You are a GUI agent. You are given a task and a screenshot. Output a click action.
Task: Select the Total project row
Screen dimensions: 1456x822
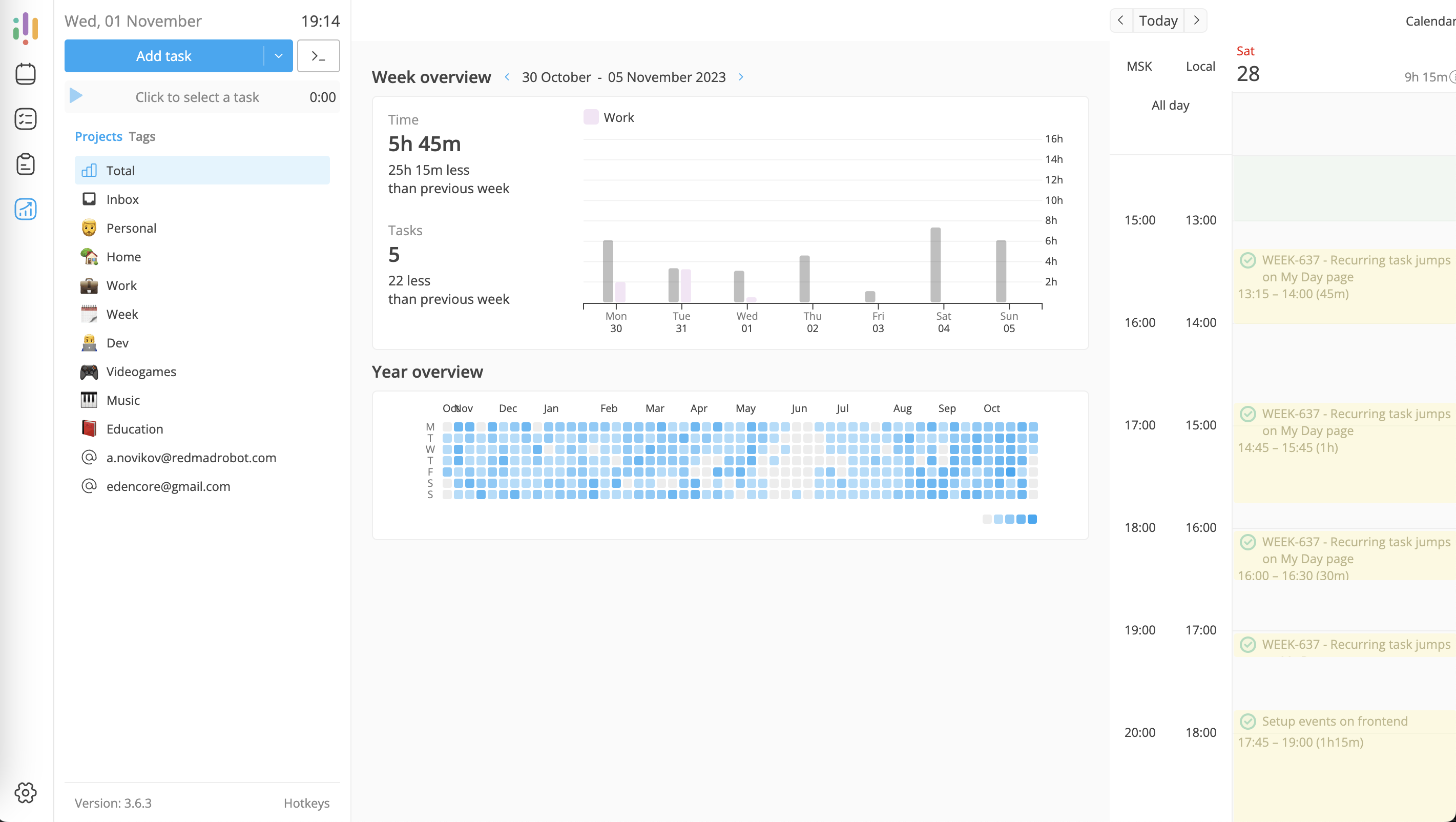click(x=202, y=170)
